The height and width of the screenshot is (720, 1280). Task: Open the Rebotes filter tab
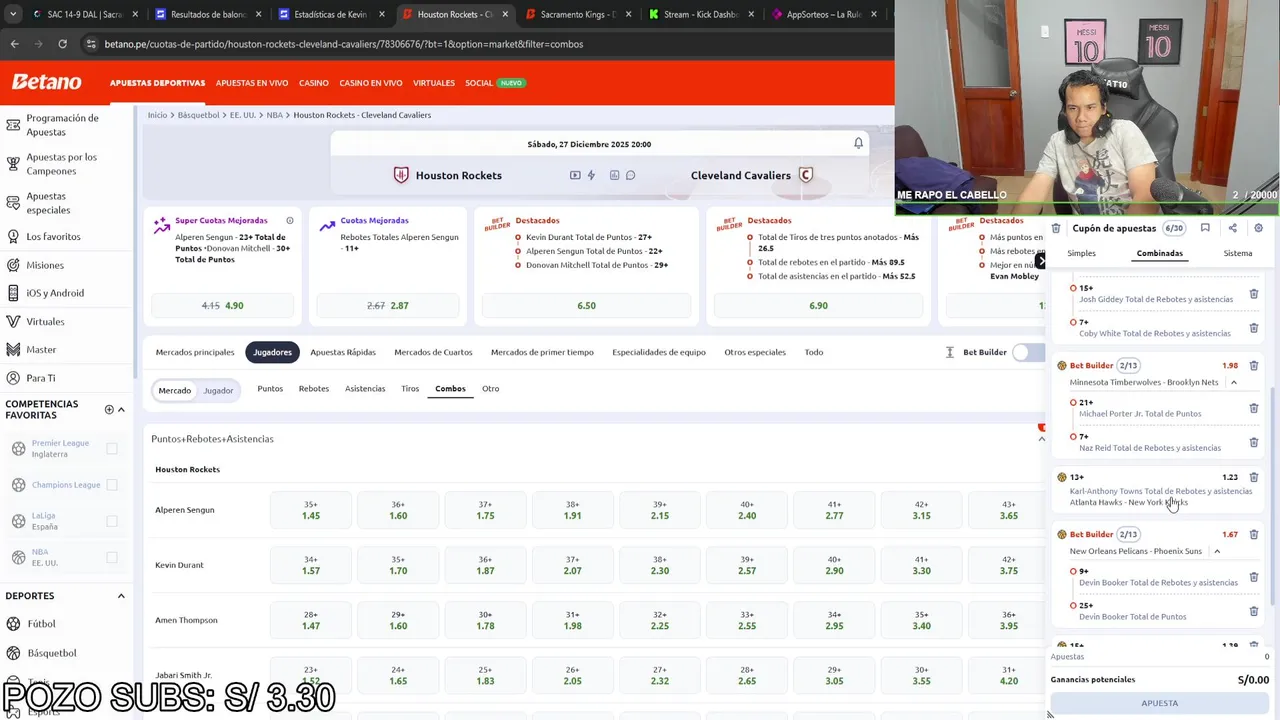(x=313, y=388)
